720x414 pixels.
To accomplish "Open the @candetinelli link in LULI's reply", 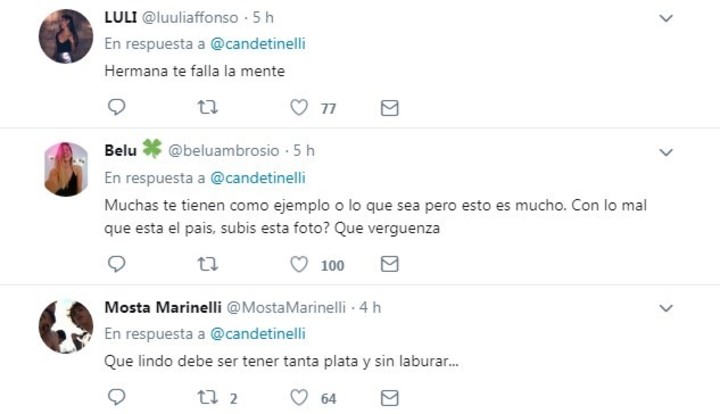I will (258, 44).
